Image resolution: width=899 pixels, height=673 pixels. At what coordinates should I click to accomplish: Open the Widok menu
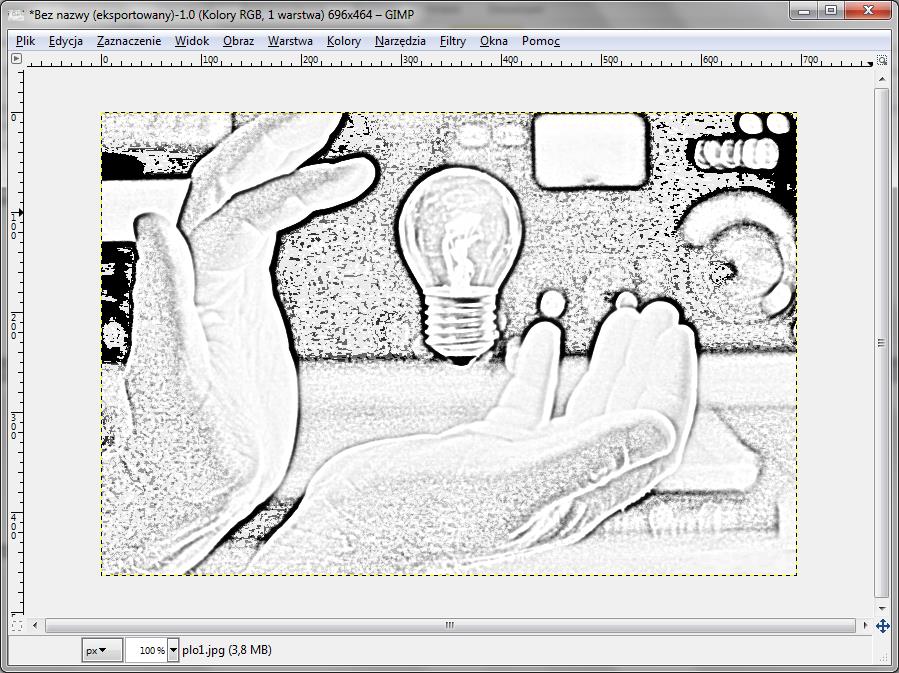point(192,41)
